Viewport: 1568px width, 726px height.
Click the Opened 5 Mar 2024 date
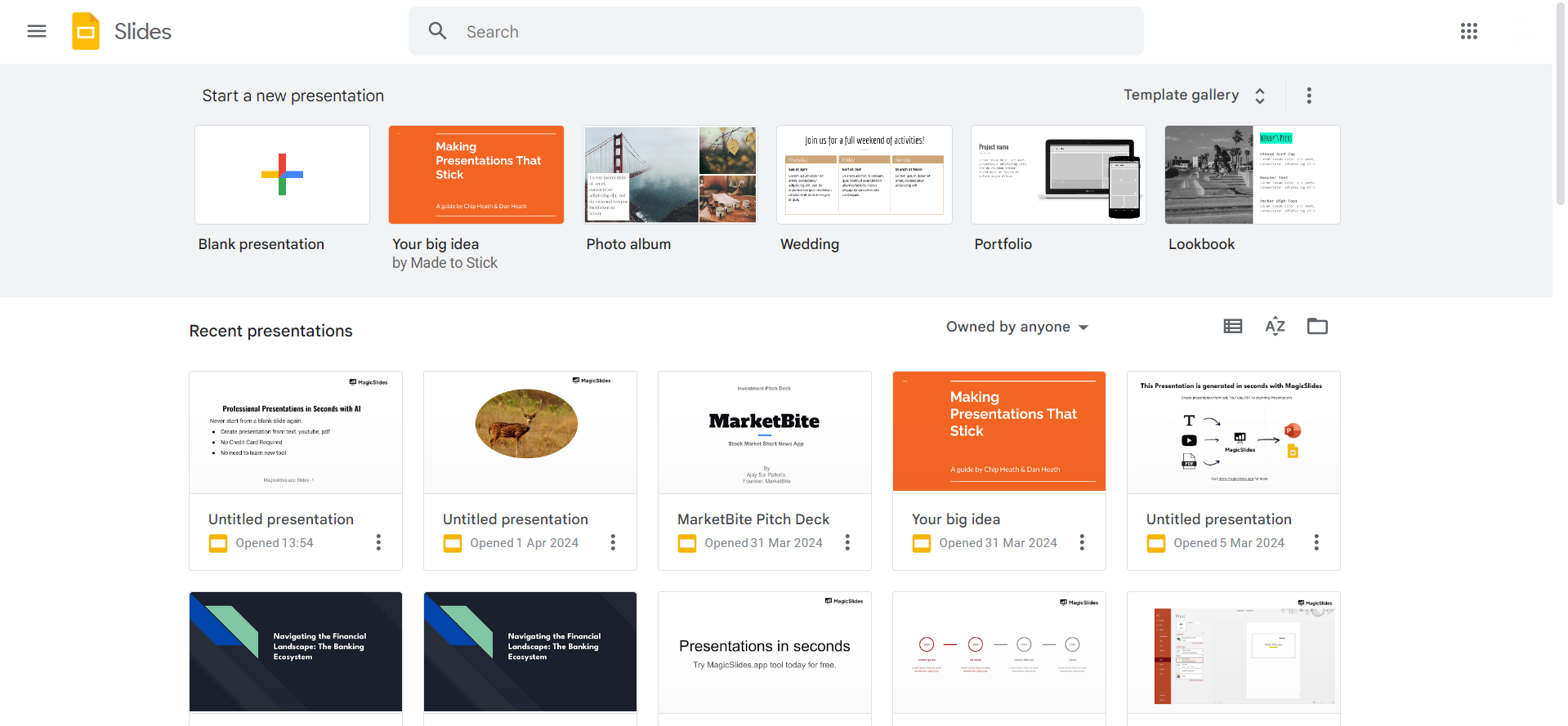point(1229,543)
